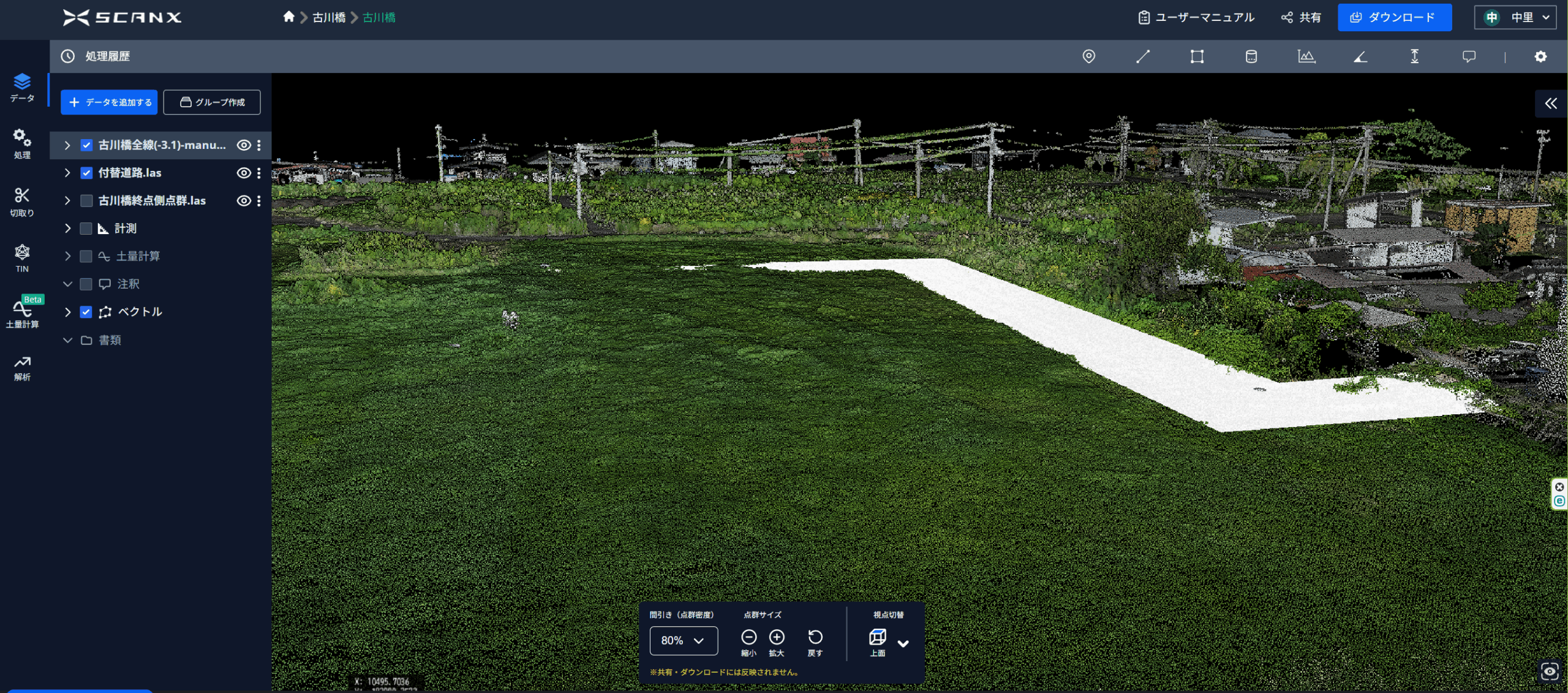Viewport: 1568px width, 693px height.
Task: Select the area measurement tool icon
Action: pyautogui.click(x=1196, y=56)
